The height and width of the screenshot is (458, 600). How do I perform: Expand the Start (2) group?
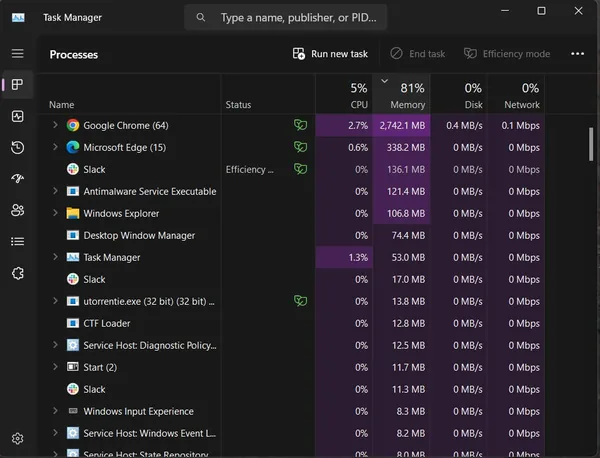click(55, 367)
